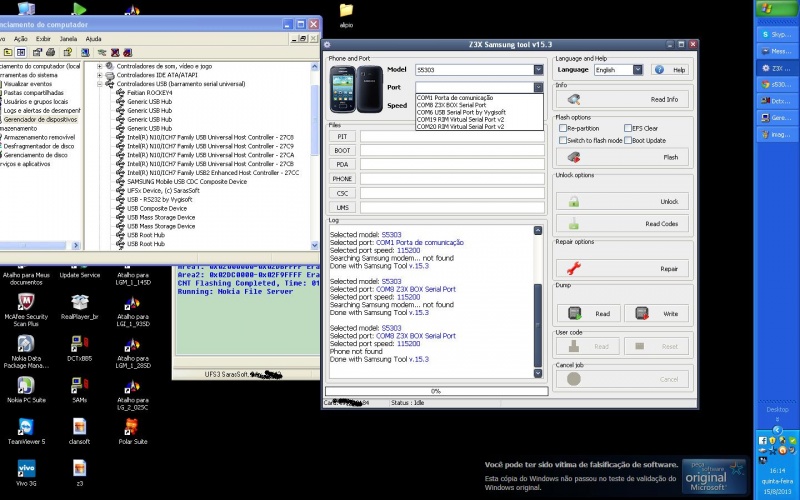The height and width of the screenshot is (500, 800).
Task: Open the z3 desktop icon
Action: point(80,473)
